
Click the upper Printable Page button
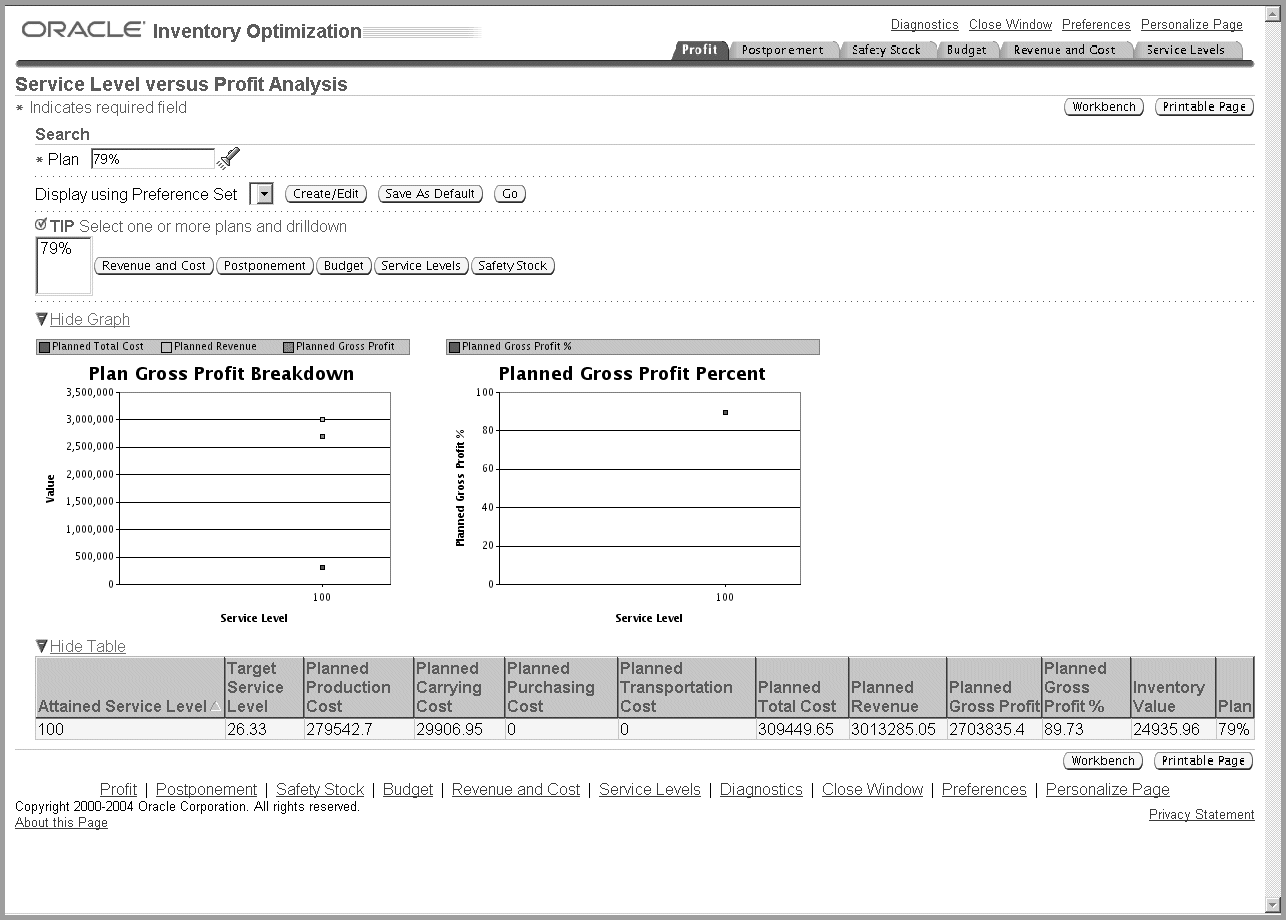(x=1204, y=107)
